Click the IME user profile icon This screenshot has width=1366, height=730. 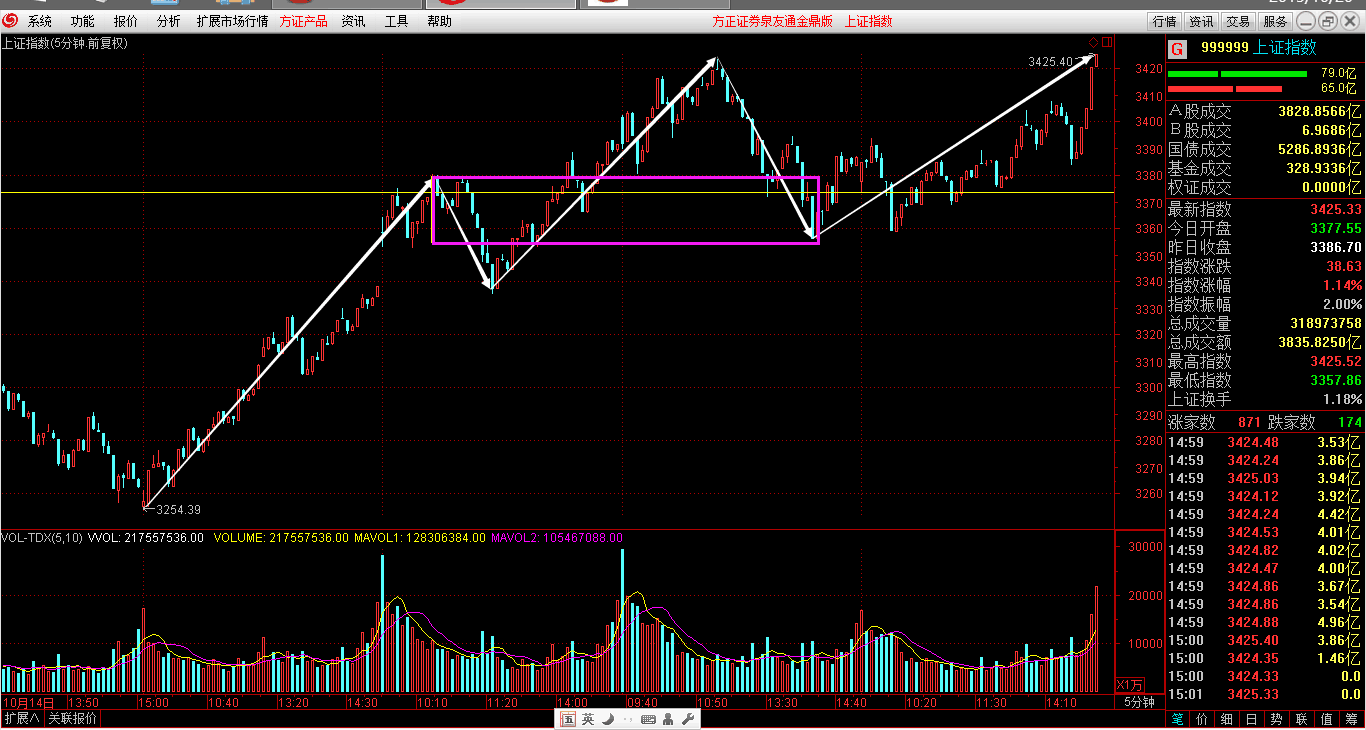[668, 719]
